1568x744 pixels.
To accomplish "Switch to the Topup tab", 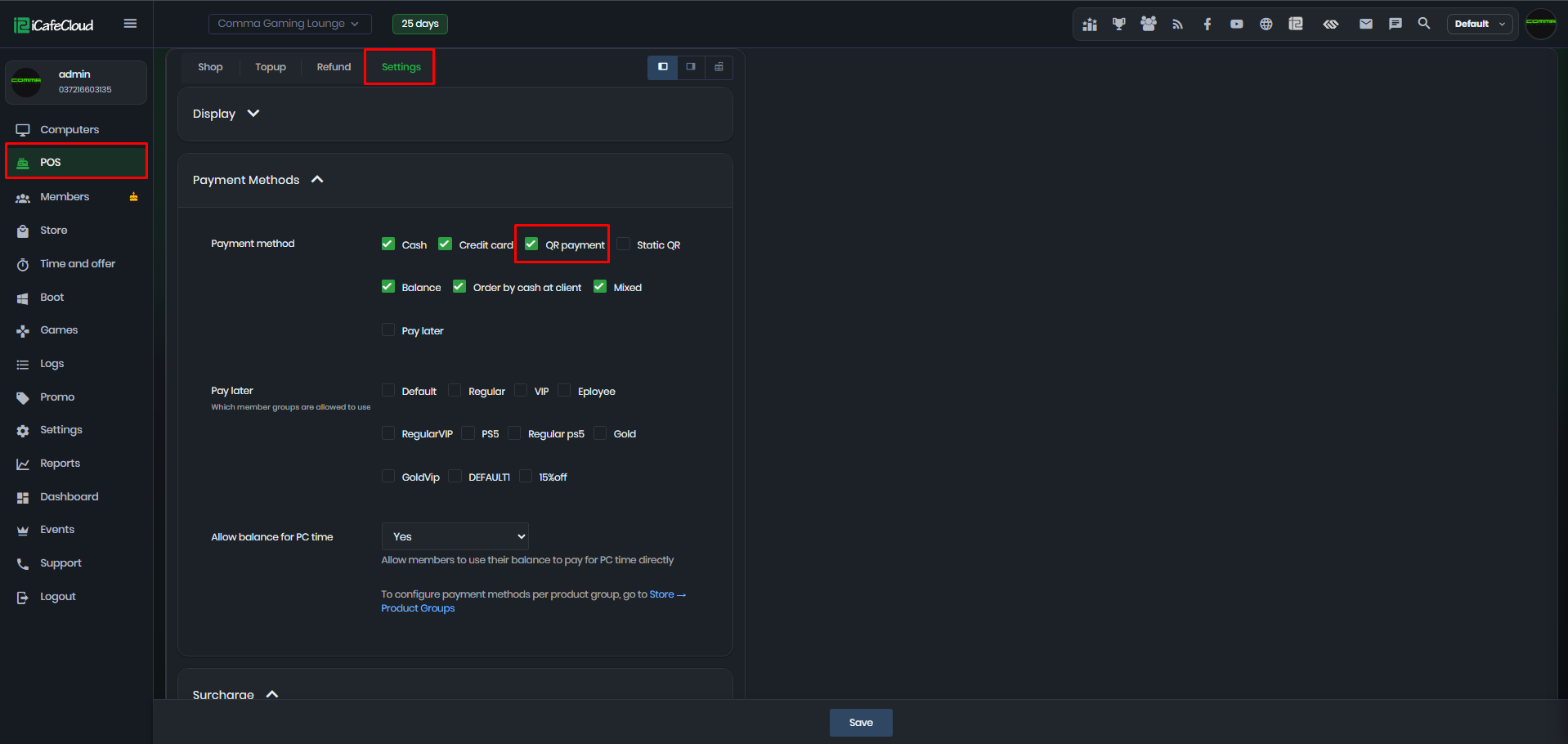I will tap(271, 67).
